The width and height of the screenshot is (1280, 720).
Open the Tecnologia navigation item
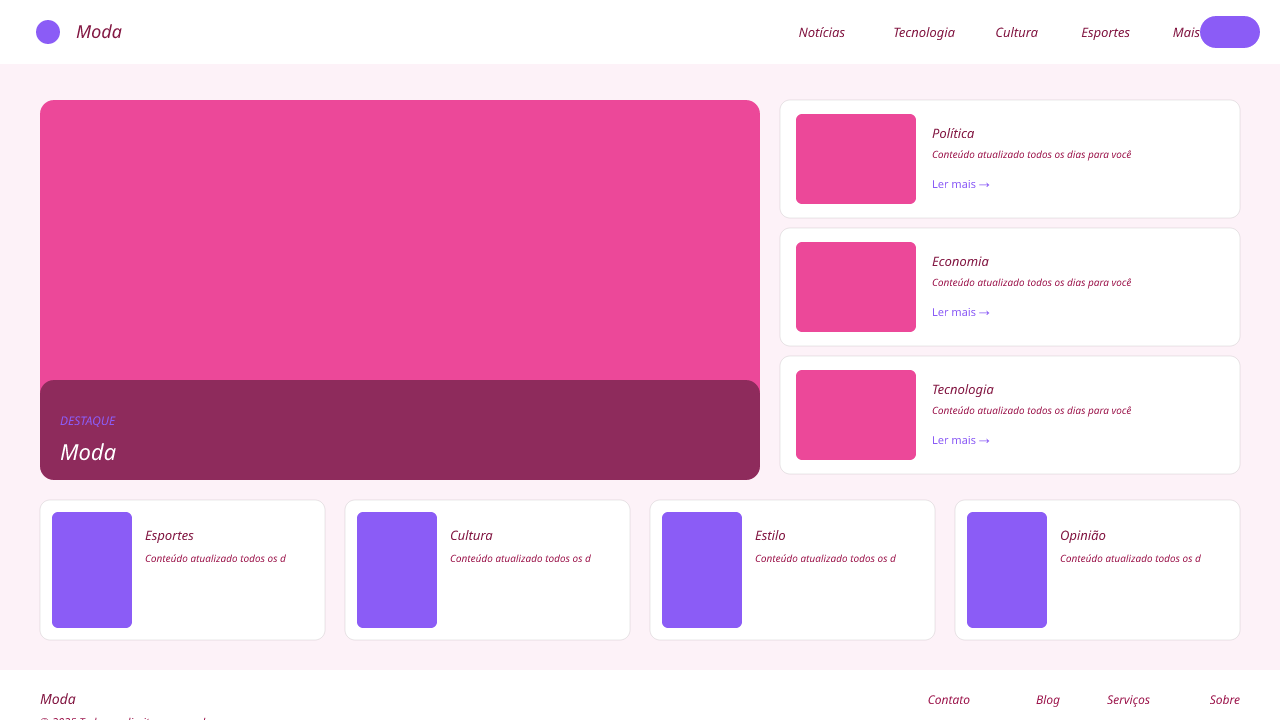click(923, 32)
